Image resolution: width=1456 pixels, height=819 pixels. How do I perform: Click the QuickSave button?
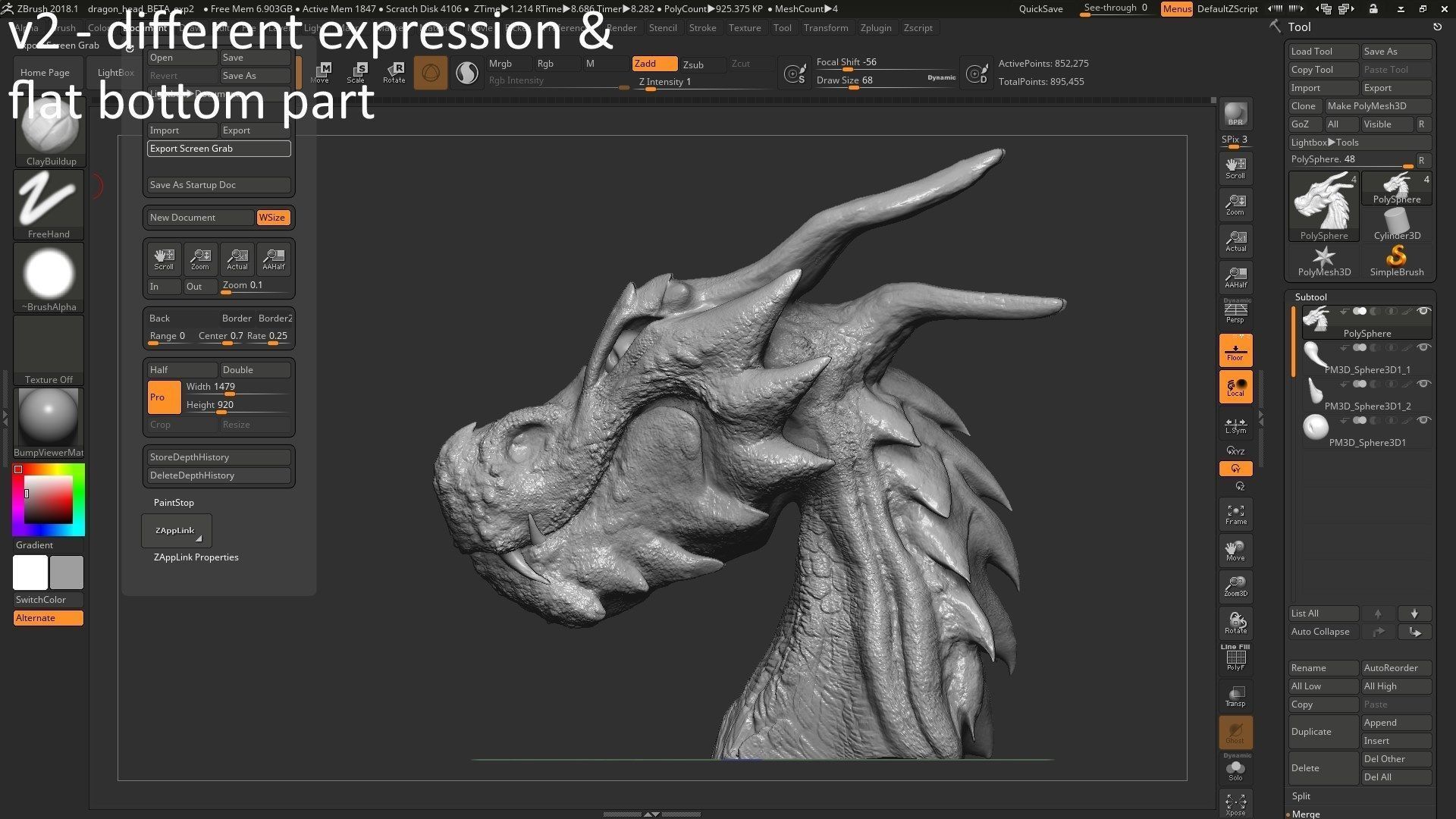1040,8
